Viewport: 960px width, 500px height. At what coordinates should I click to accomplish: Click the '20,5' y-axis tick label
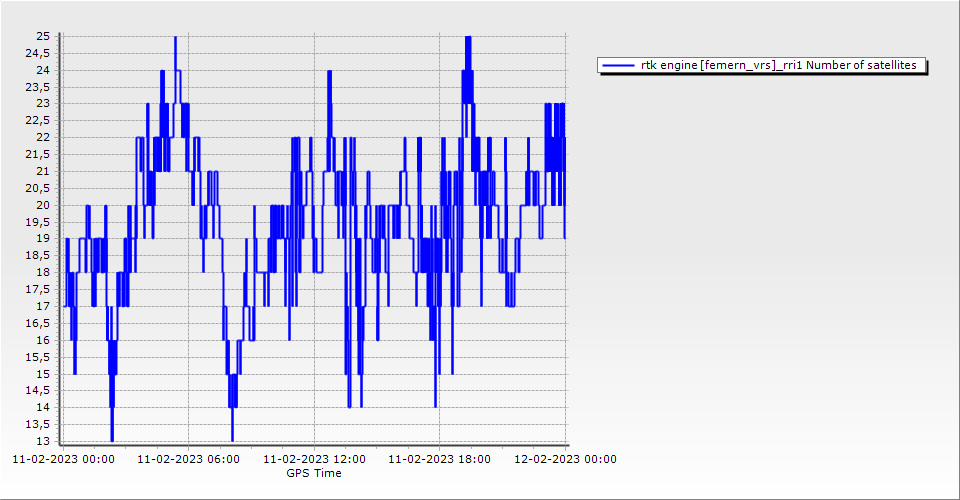tap(38, 188)
